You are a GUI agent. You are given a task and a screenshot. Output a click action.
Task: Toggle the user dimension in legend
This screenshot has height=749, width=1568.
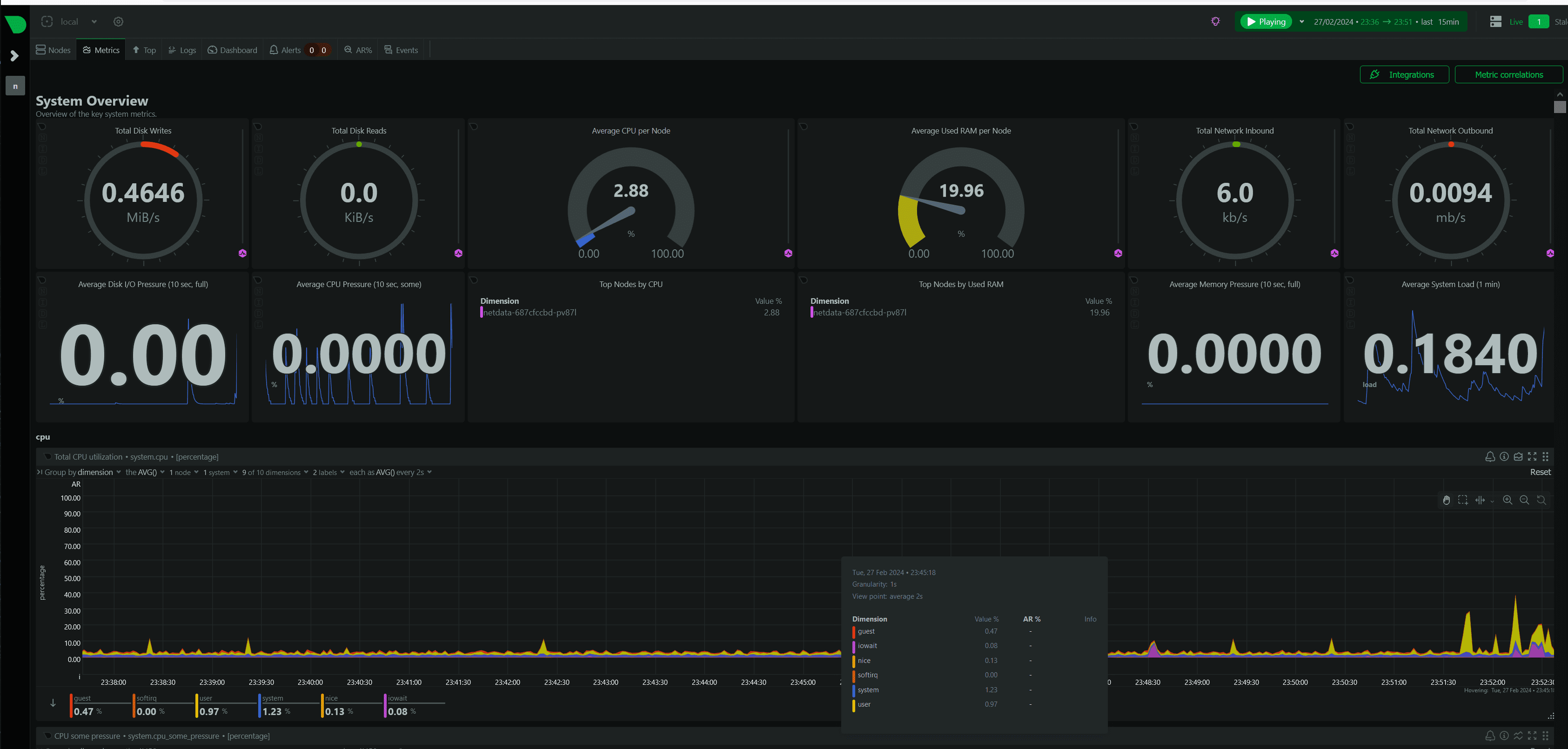pos(226,706)
